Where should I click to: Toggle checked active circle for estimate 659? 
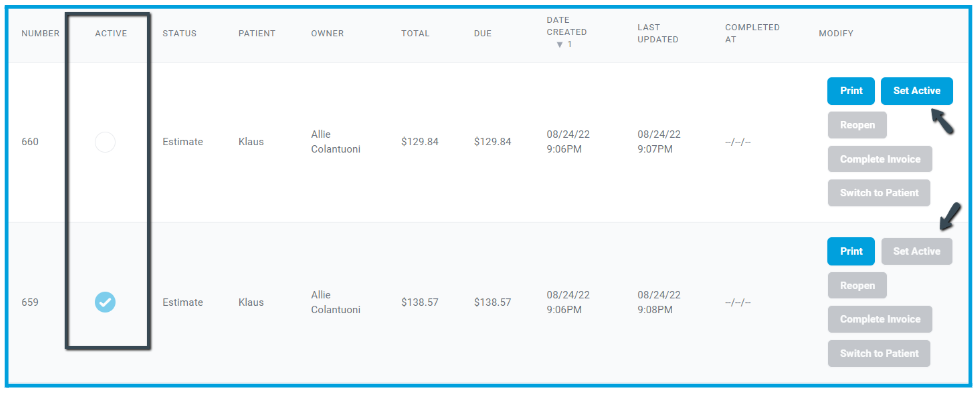[x=105, y=302]
